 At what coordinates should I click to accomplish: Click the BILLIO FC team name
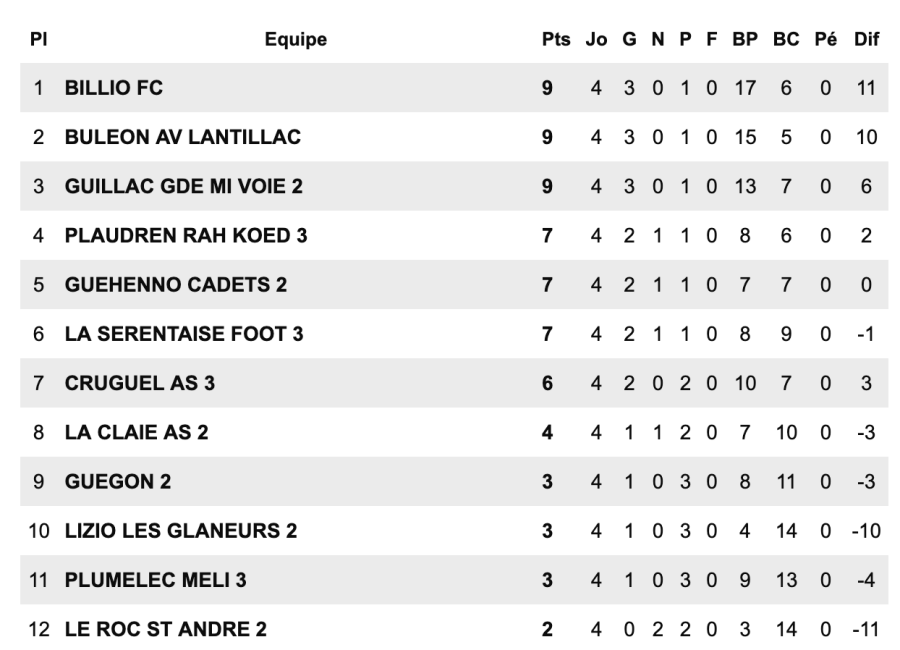point(113,88)
